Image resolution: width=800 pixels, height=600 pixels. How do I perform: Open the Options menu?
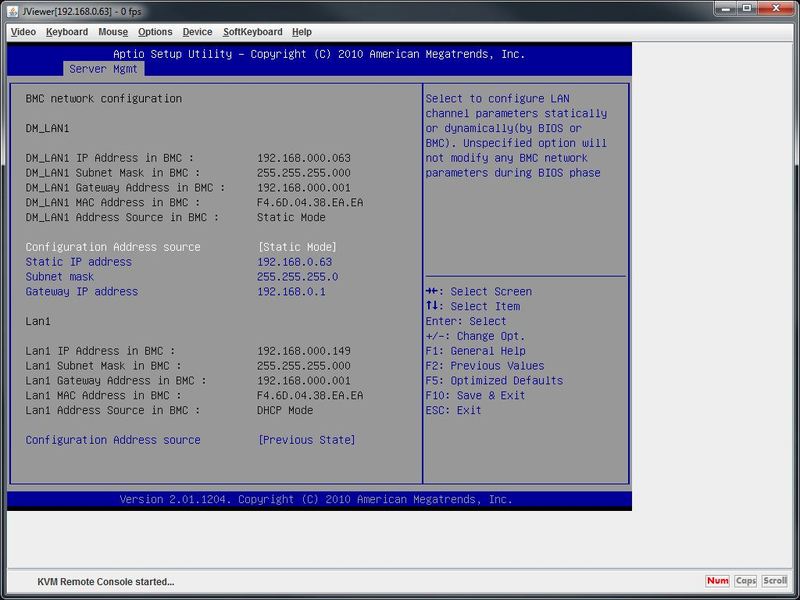coord(155,32)
